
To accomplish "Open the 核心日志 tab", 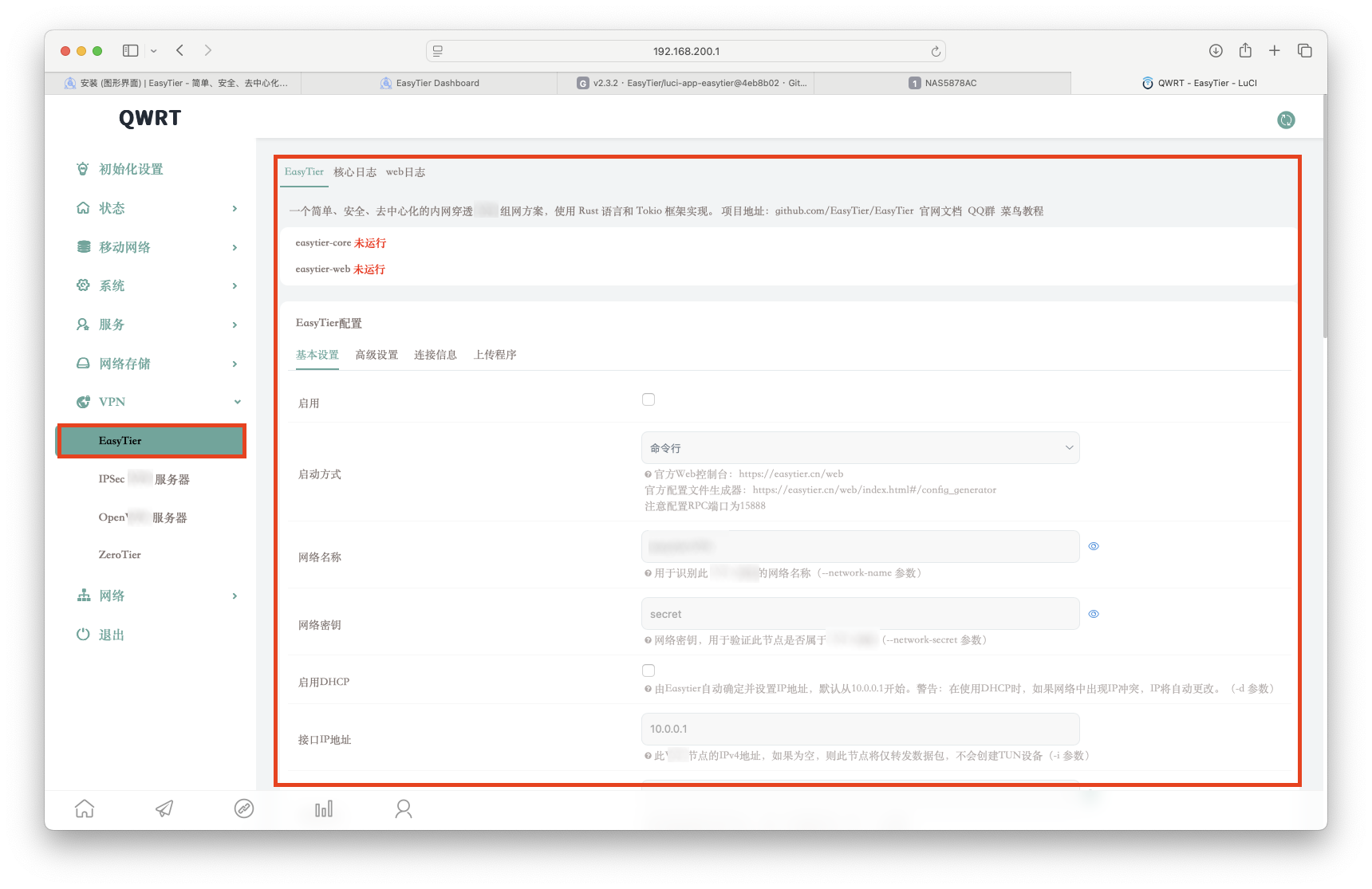I will [x=355, y=172].
